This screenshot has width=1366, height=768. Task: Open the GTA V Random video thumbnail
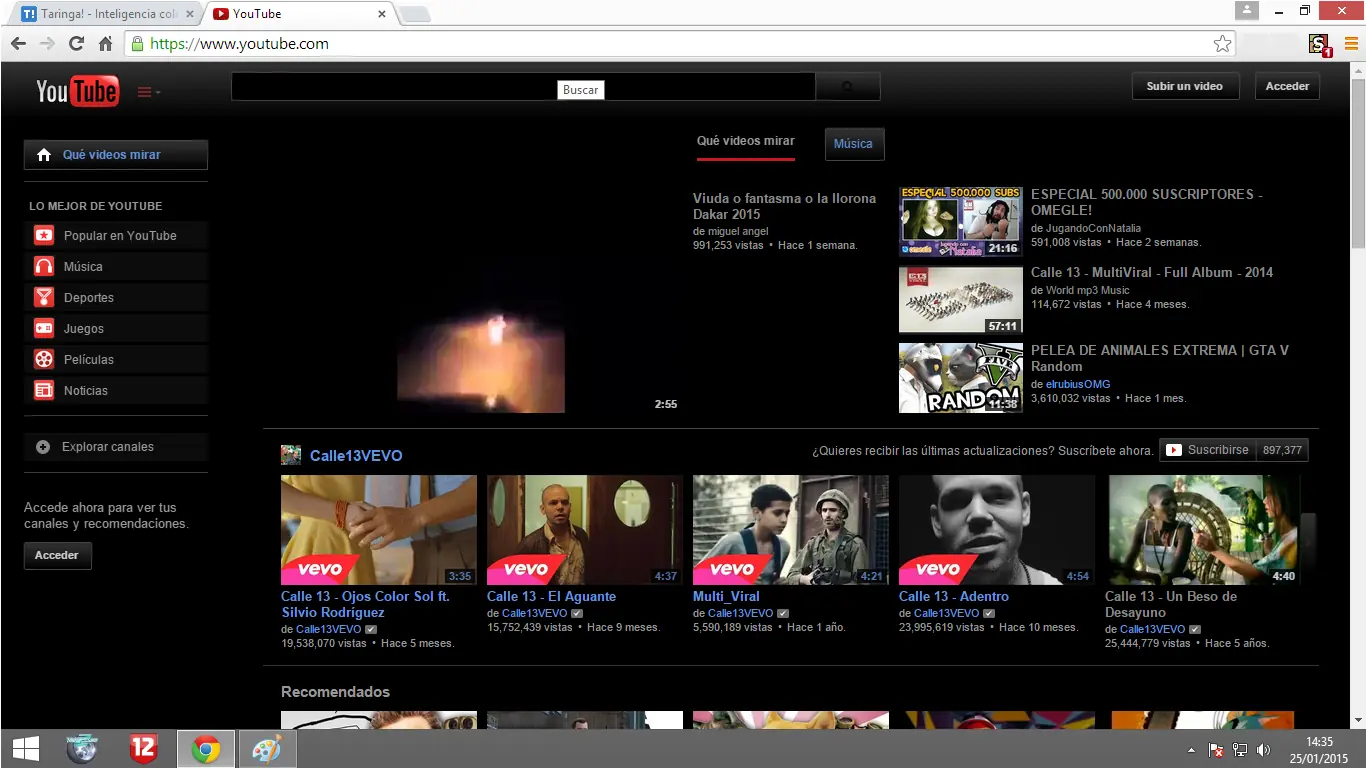click(x=960, y=377)
